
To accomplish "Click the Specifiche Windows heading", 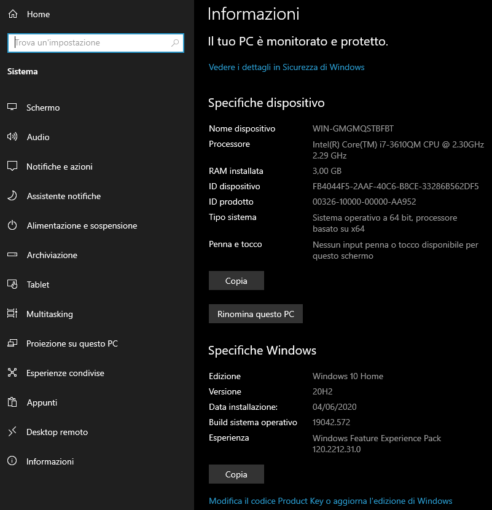I will (262, 350).
